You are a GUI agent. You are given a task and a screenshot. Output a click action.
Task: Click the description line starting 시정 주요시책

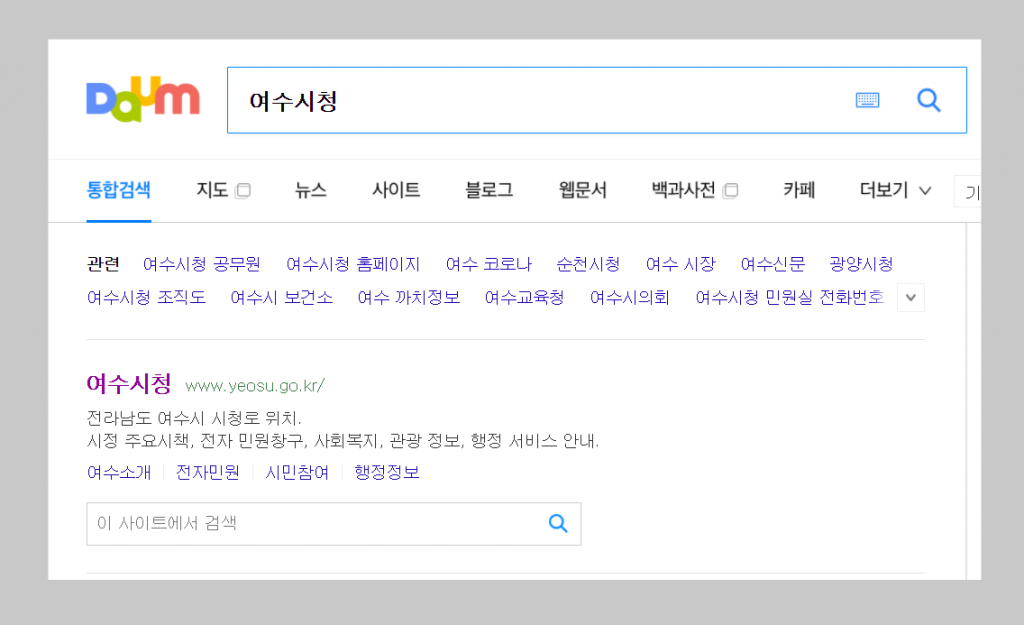[343, 441]
